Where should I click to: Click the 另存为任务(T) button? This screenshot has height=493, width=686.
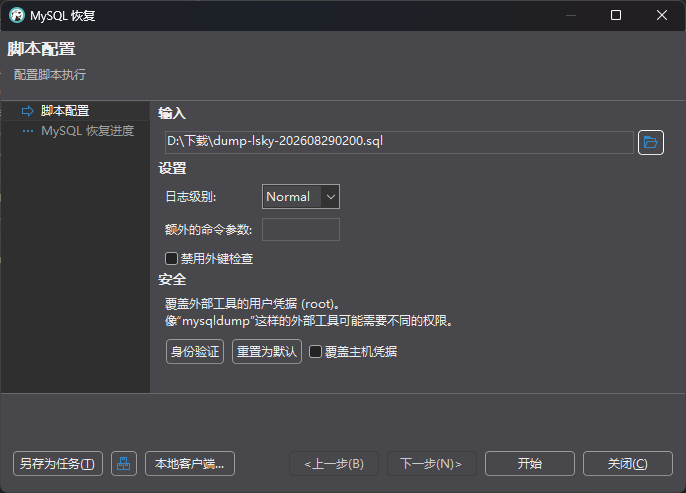coord(58,464)
